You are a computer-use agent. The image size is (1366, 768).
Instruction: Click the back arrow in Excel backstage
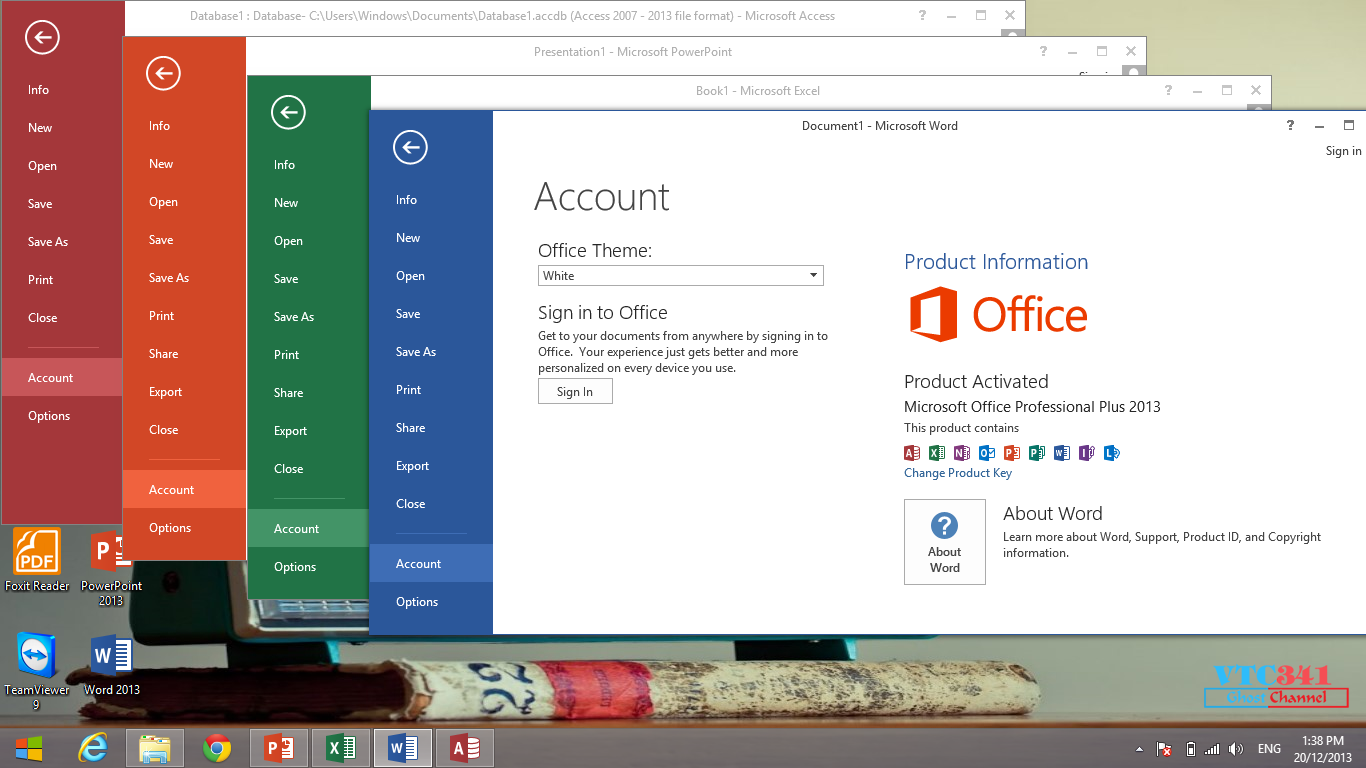tap(288, 112)
